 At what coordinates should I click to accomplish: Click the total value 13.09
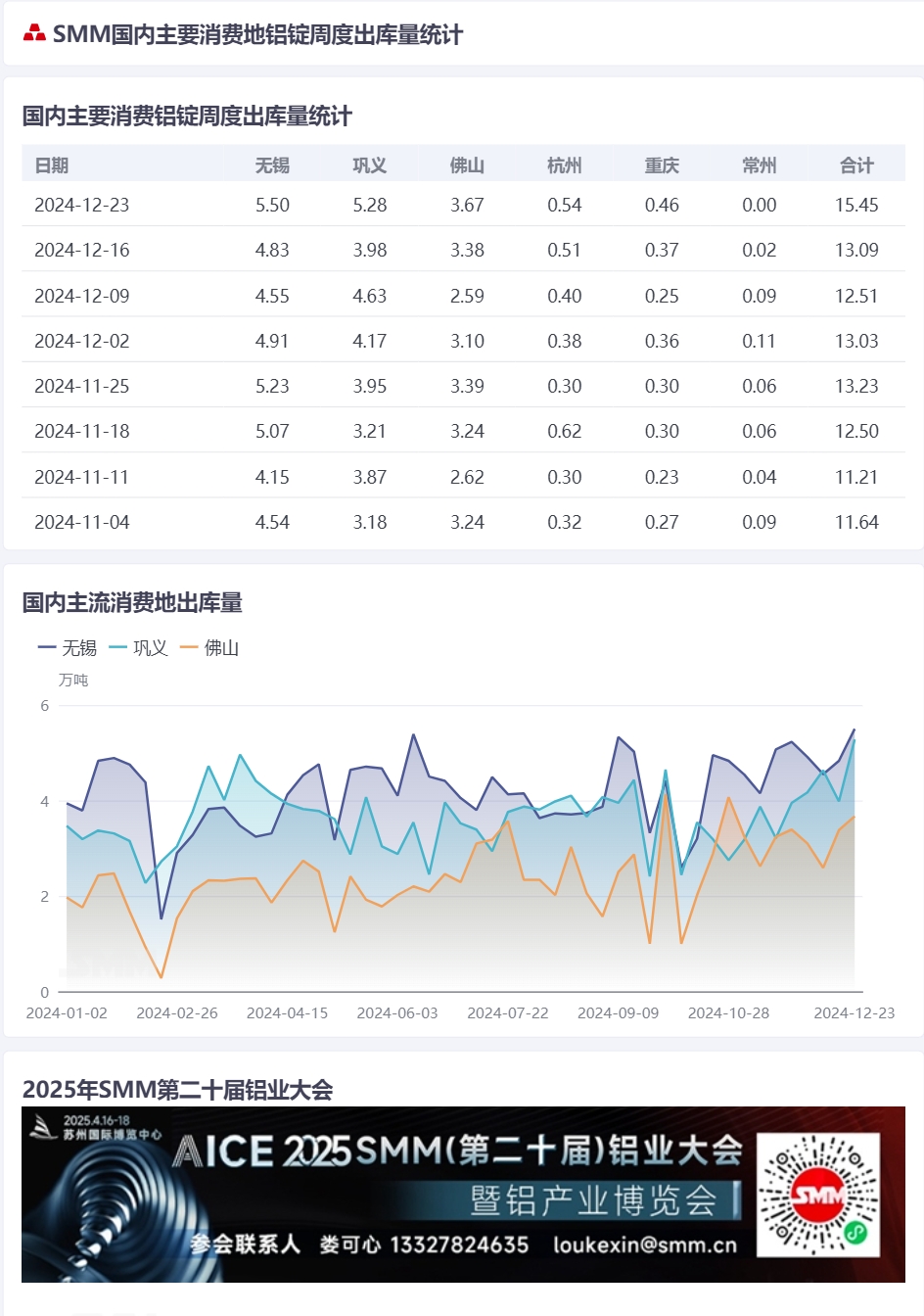click(856, 250)
